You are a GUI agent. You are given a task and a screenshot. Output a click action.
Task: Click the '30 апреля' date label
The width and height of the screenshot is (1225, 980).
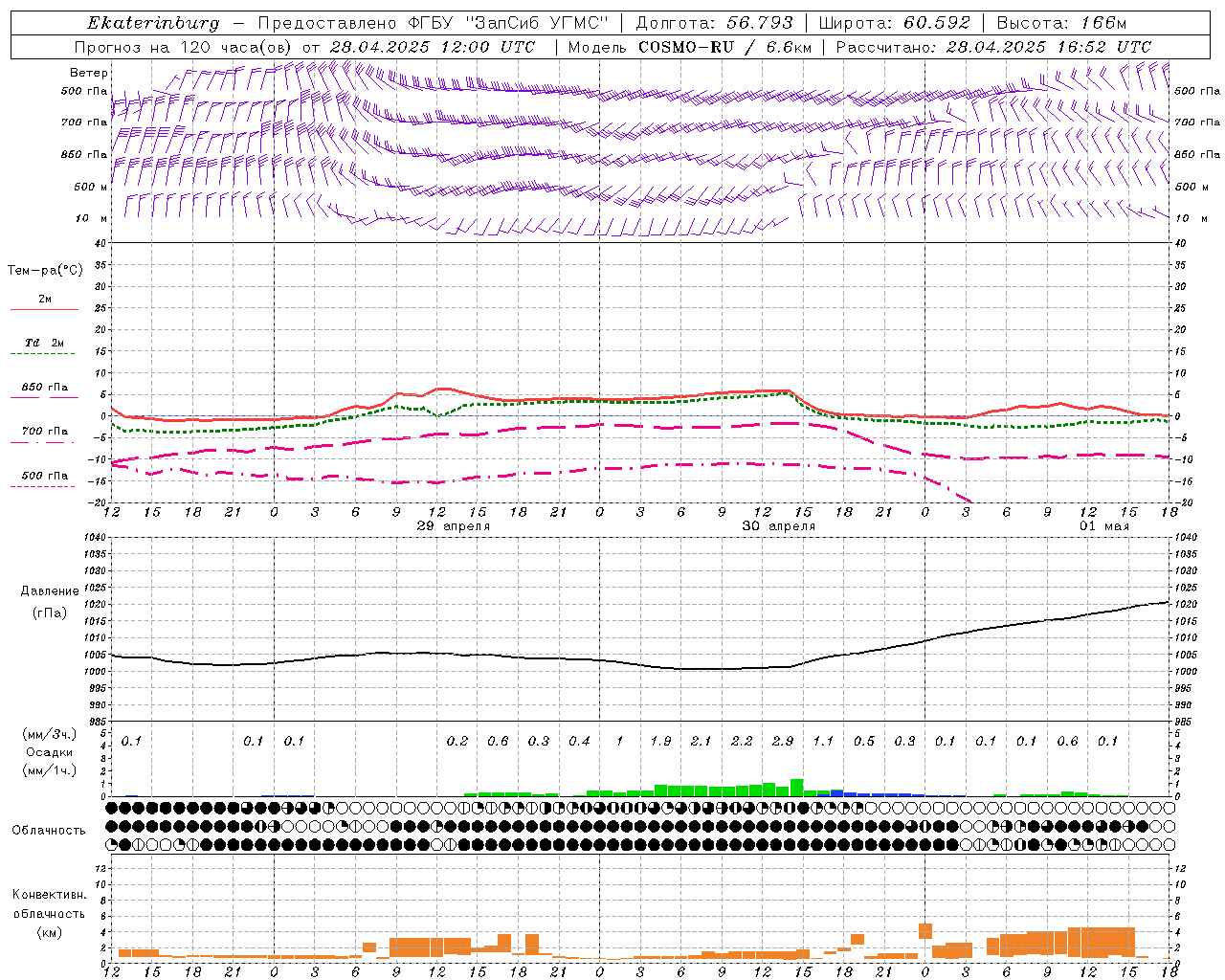click(779, 526)
